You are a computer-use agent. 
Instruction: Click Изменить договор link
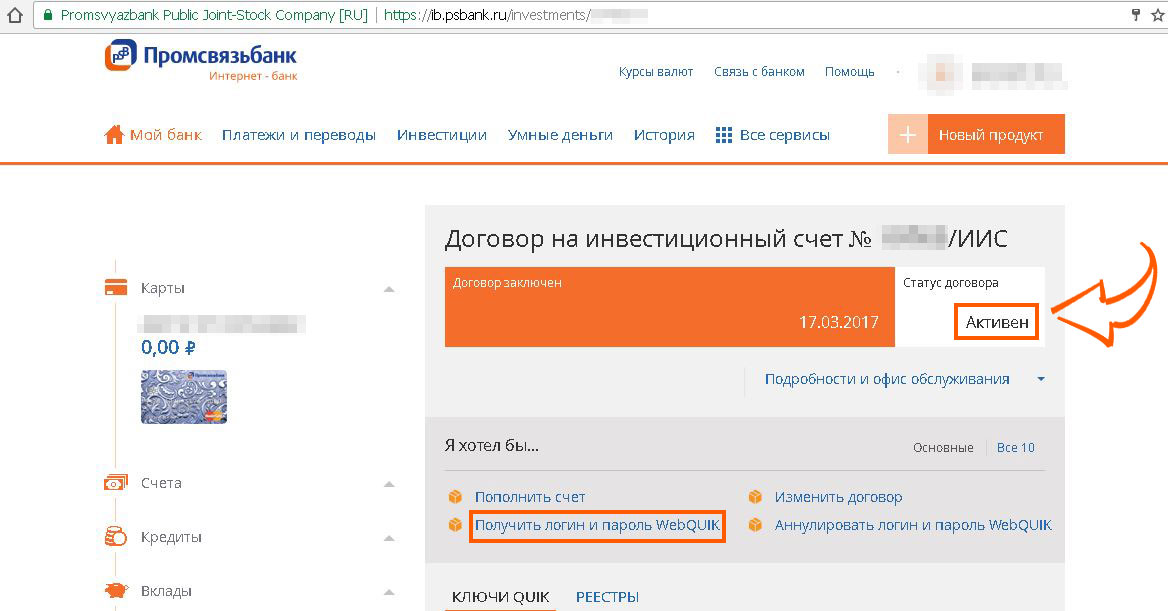click(x=838, y=497)
